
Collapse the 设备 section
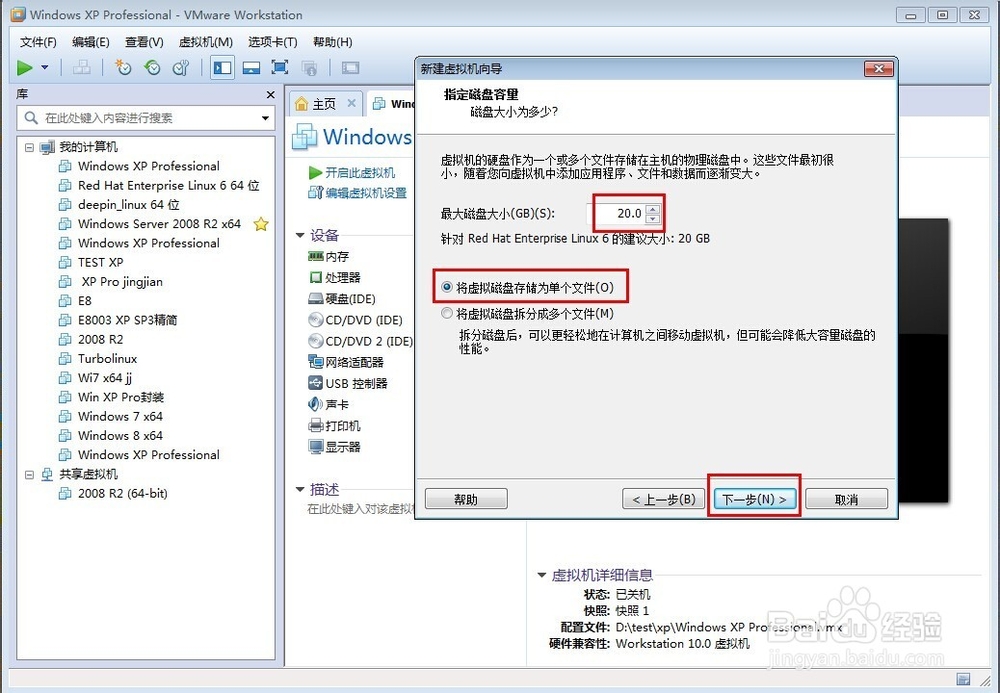tap(300, 235)
